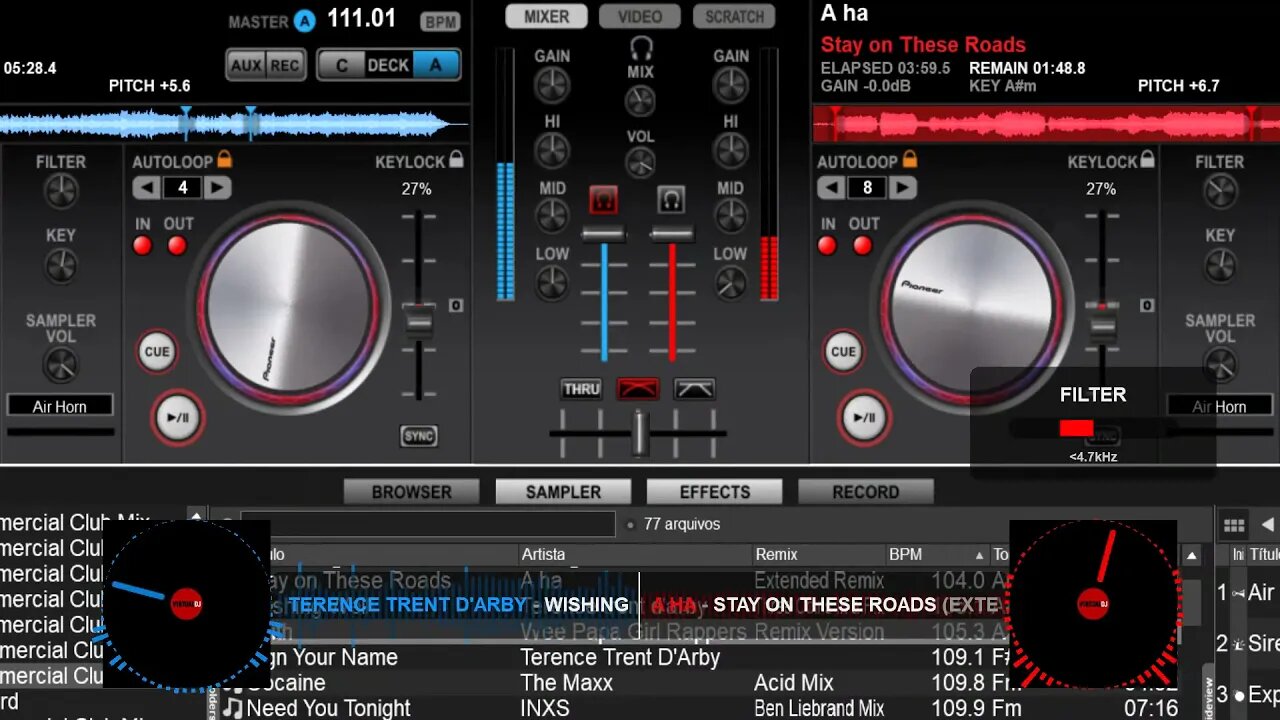Select deck C in deck selector
The width and height of the screenshot is (1280, 720).
point(342,65)
